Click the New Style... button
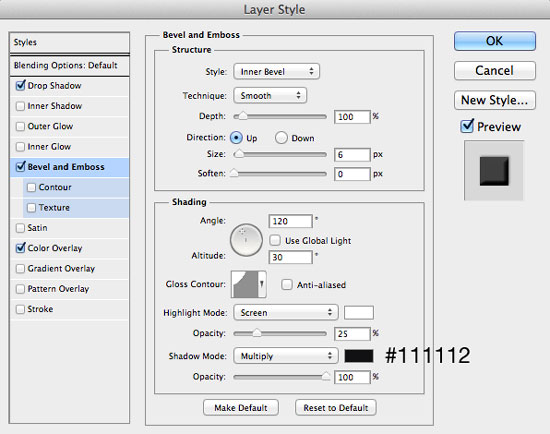This screenshot has width=550, height=434. point(495,100)
